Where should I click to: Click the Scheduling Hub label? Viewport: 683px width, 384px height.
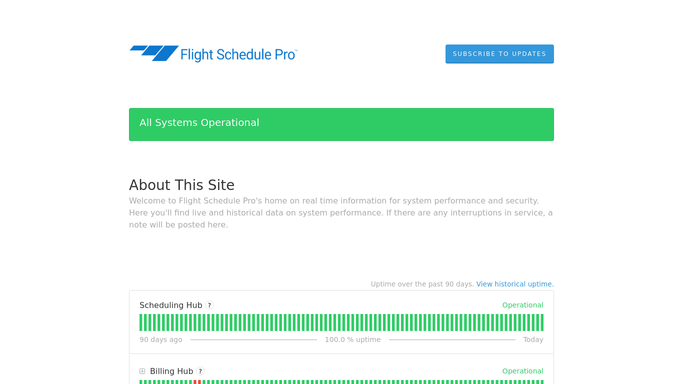point(171,305)
